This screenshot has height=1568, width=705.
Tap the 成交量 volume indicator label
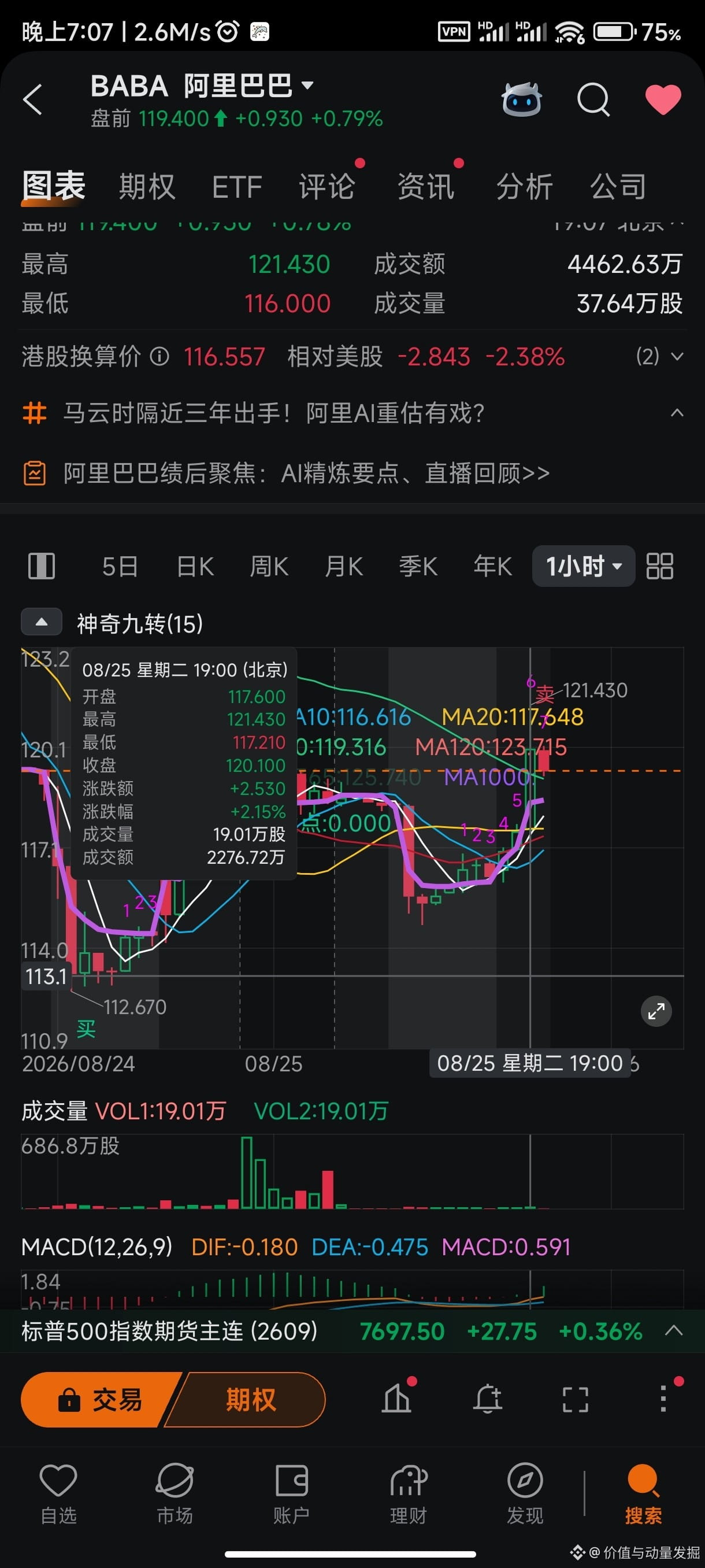[x=55, y=1111]
